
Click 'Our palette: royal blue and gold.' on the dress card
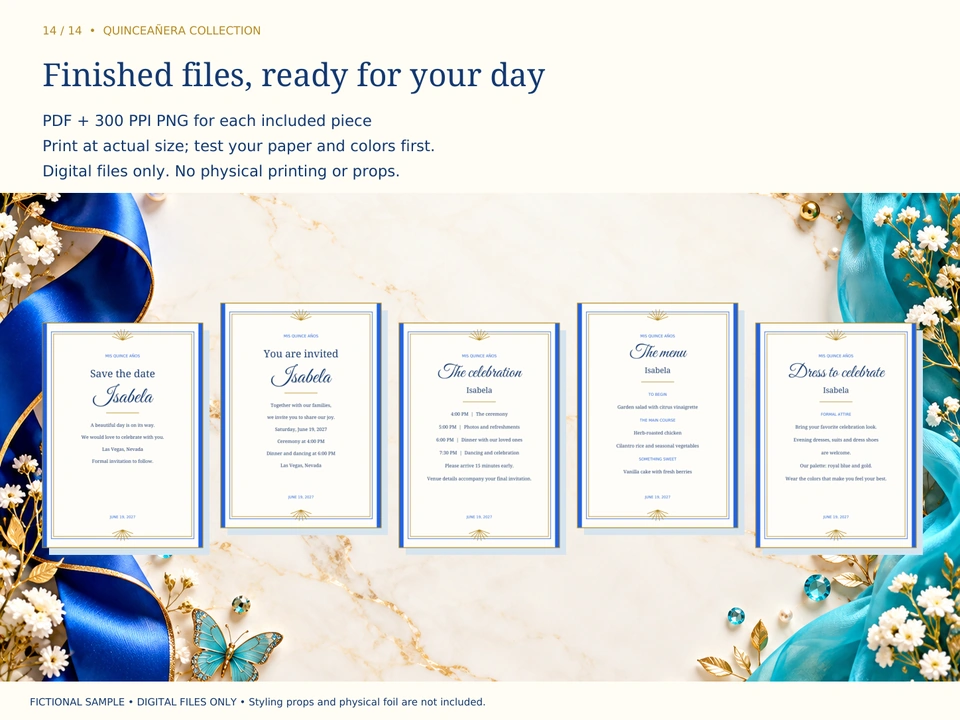click(836, 465)
